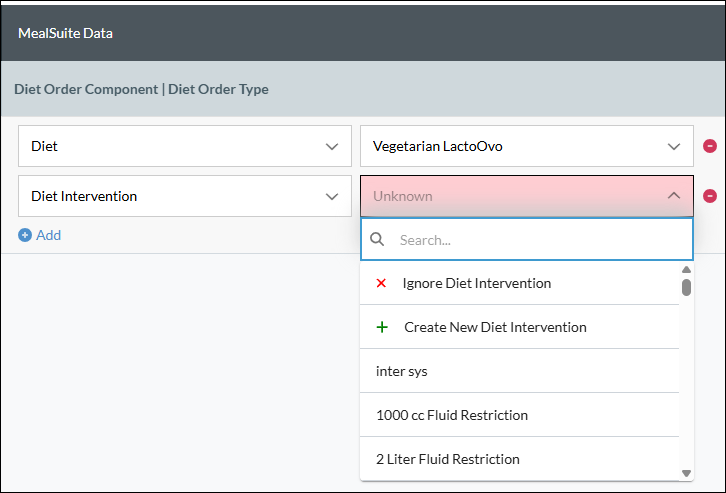Click the red X ignore icon
This screenshot has width=726, height=493.
click(381, 283)
